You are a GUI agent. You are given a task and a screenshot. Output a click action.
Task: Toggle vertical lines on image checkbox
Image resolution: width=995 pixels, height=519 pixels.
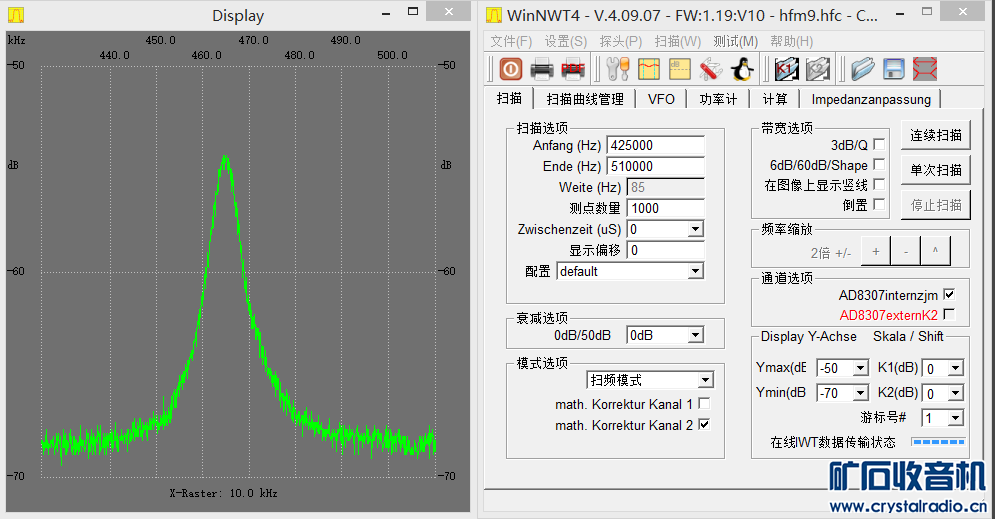coord(879,184)
